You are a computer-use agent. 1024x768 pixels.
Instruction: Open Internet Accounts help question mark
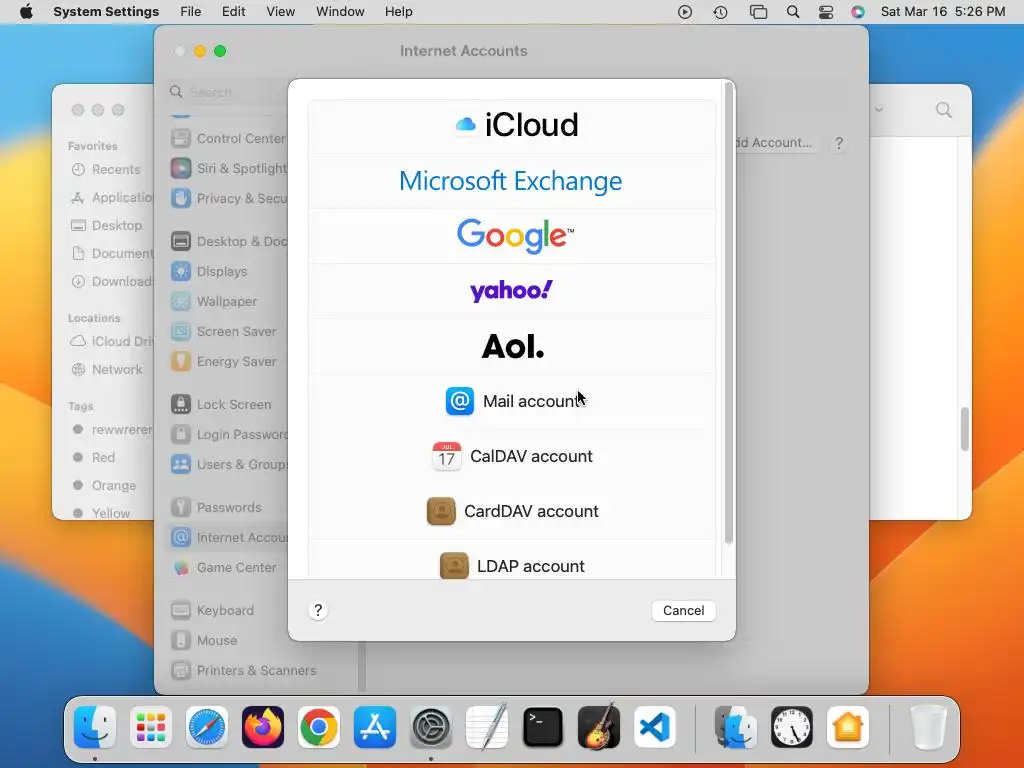839,143
